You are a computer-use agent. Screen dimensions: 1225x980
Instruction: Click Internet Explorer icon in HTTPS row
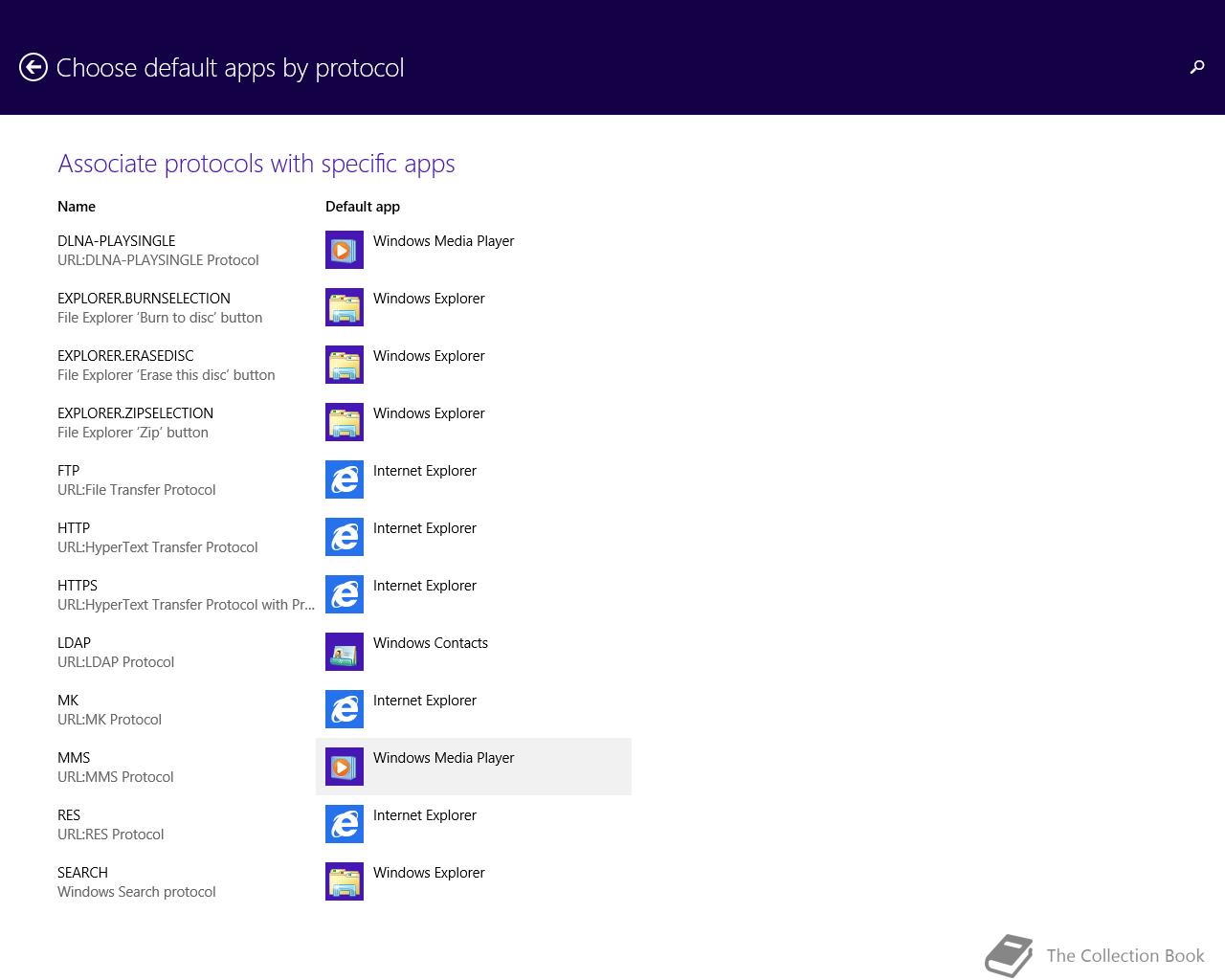345,594
